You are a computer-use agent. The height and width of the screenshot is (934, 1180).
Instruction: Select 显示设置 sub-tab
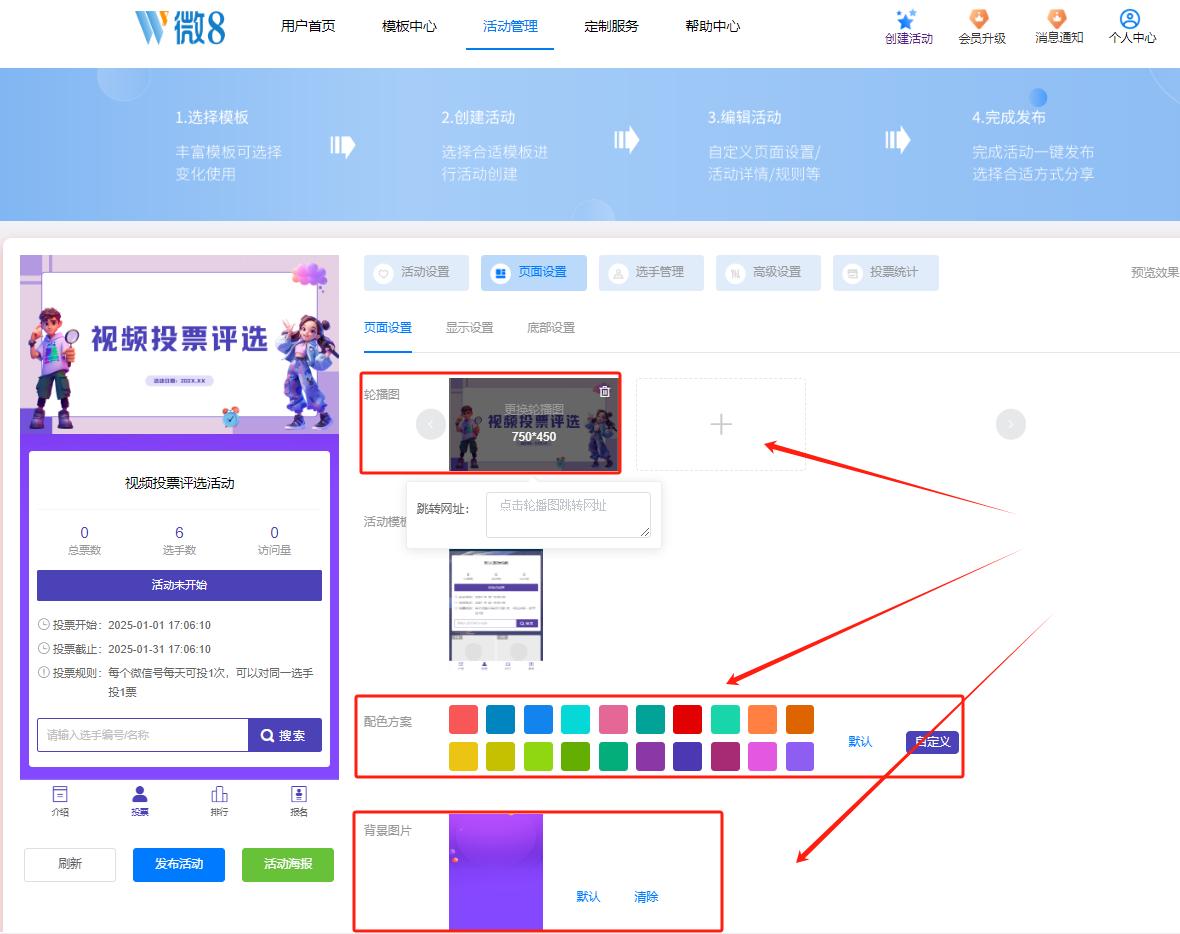tap(470, 327)
